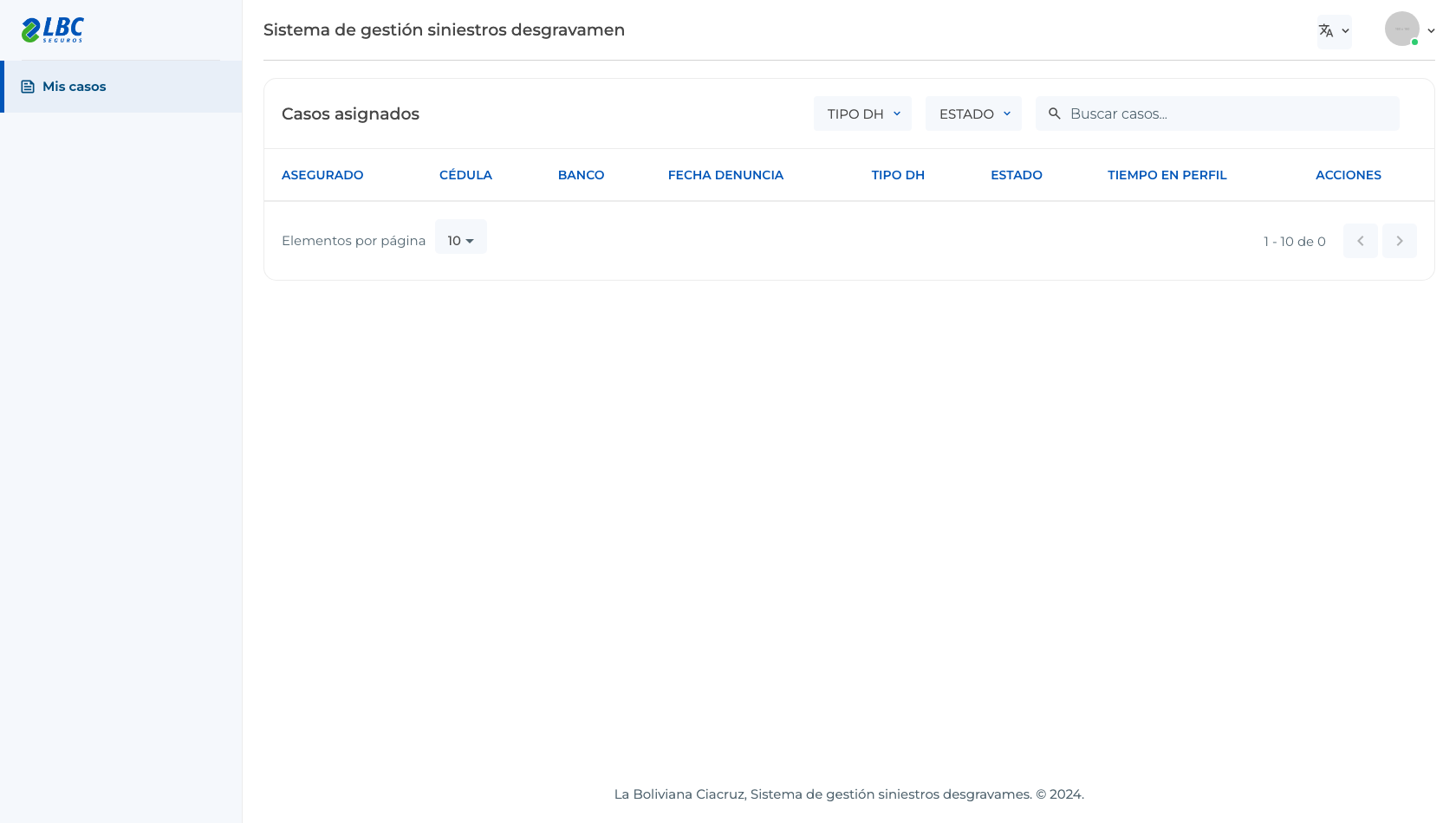The image size is (1456, 823).
Task: Sort by TIPO DH column header
Action: [x=898, y=175]
